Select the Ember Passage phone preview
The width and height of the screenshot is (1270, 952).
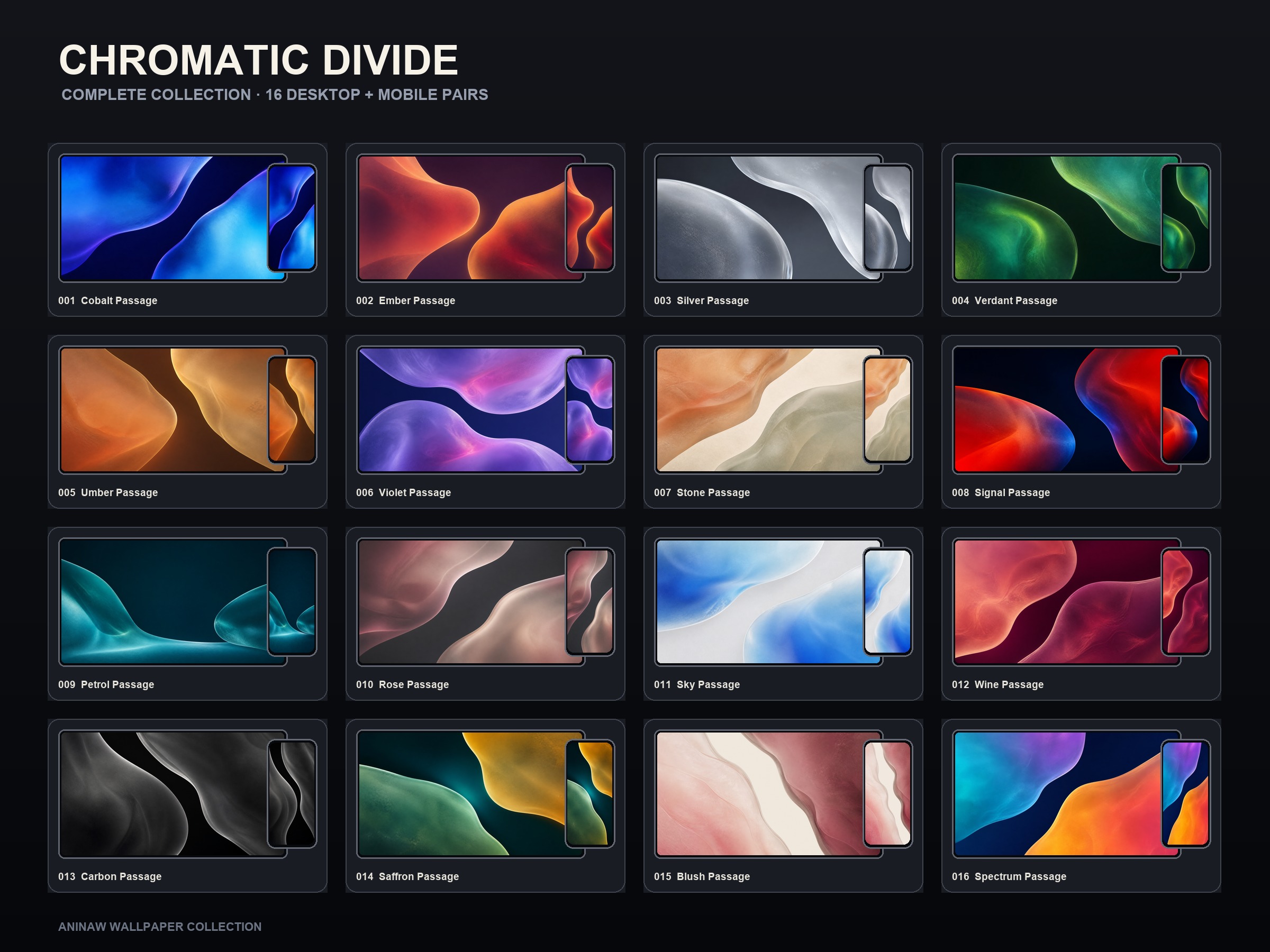pyautogui.click(x=590, y=218)
